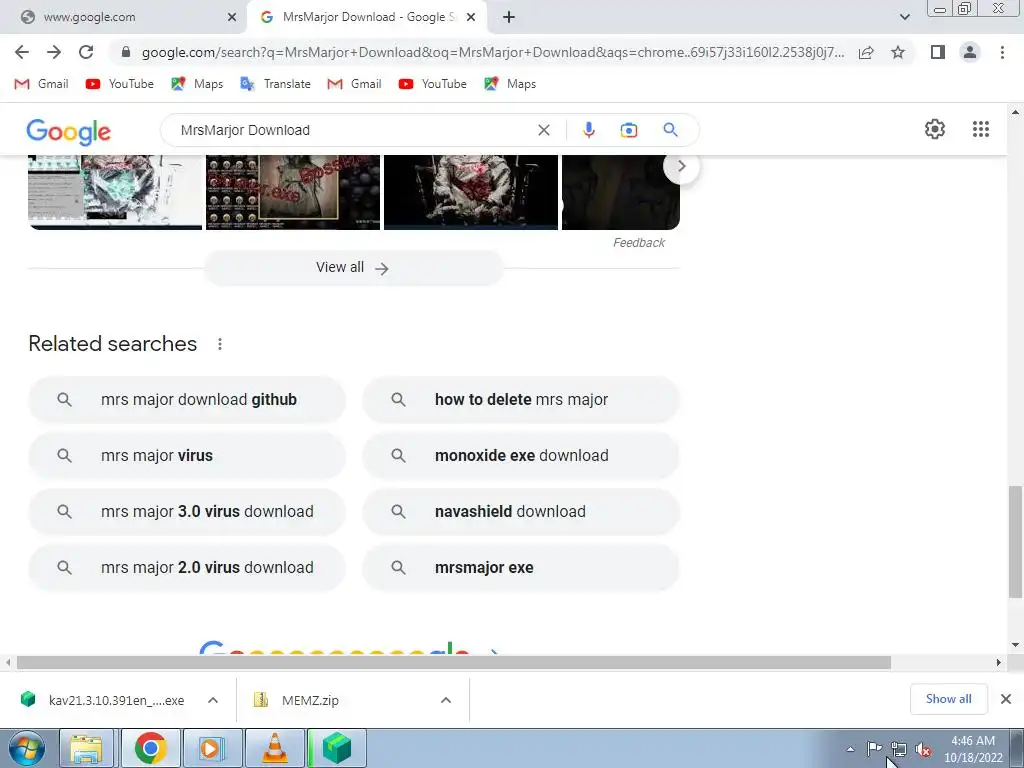Open the first Gmail bookmark
Screen dimensions: 1024x768
coord(41,84)
